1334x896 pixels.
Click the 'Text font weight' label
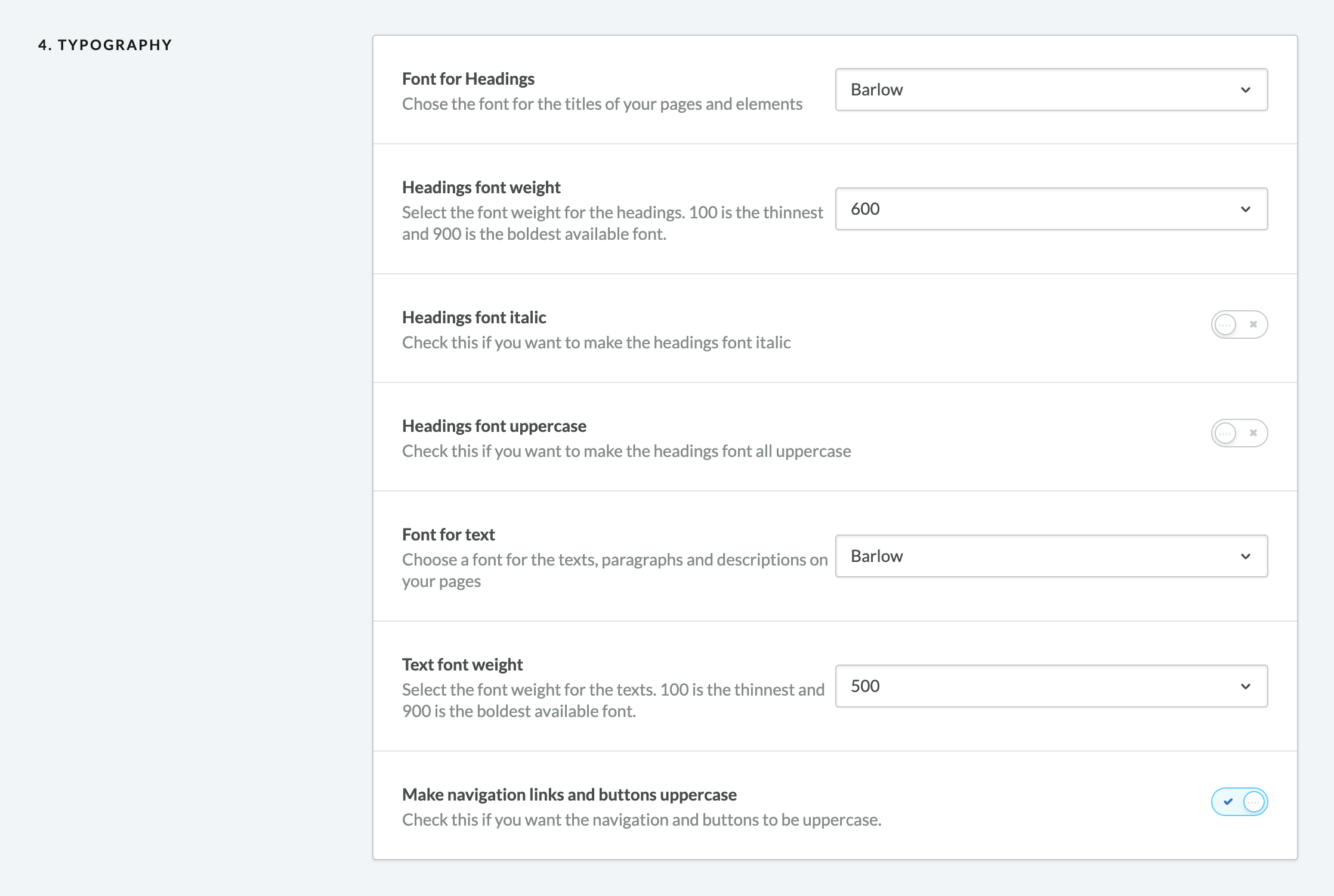click(x=462, y=665)
